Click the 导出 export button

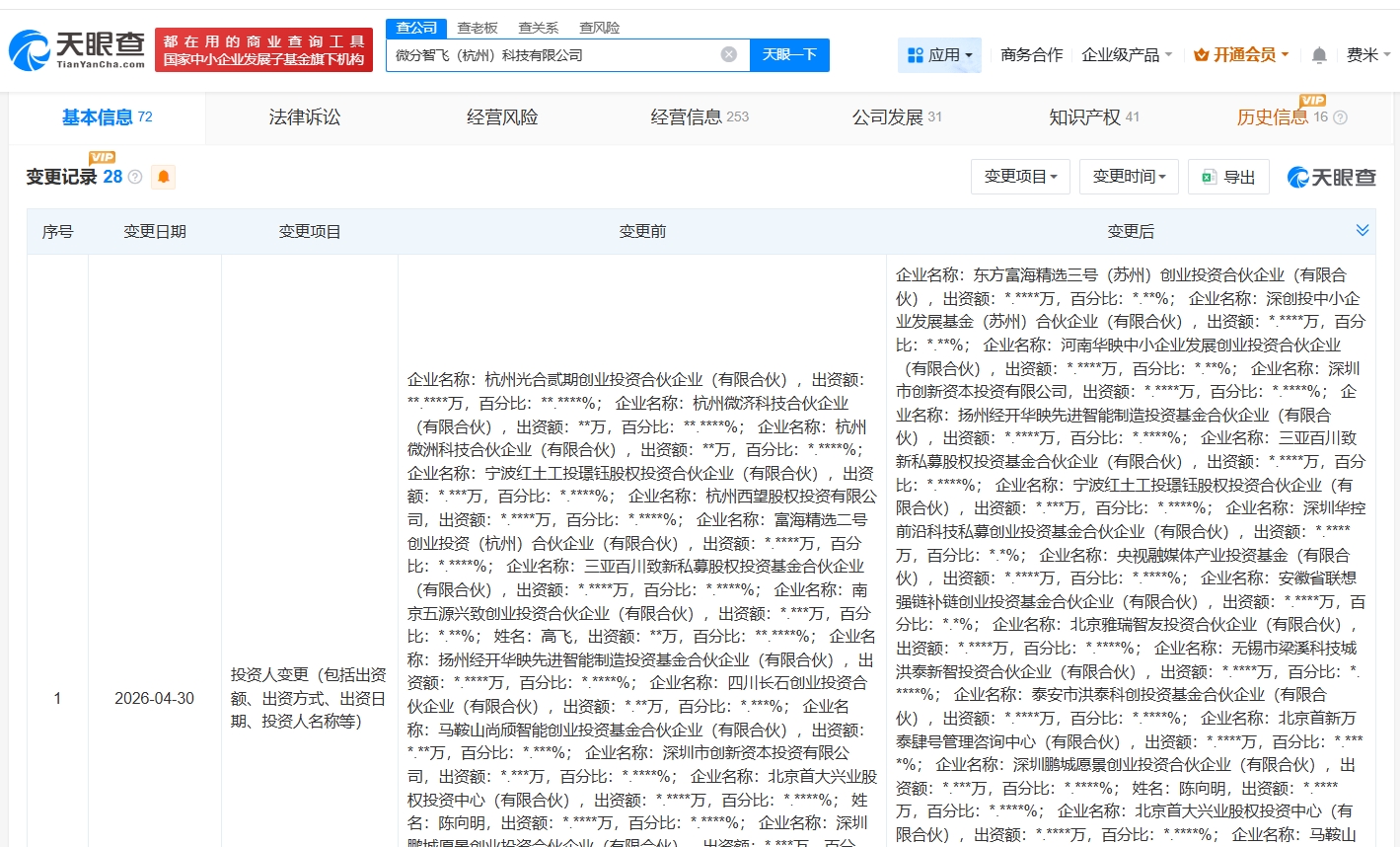[x=1228, y=177]
